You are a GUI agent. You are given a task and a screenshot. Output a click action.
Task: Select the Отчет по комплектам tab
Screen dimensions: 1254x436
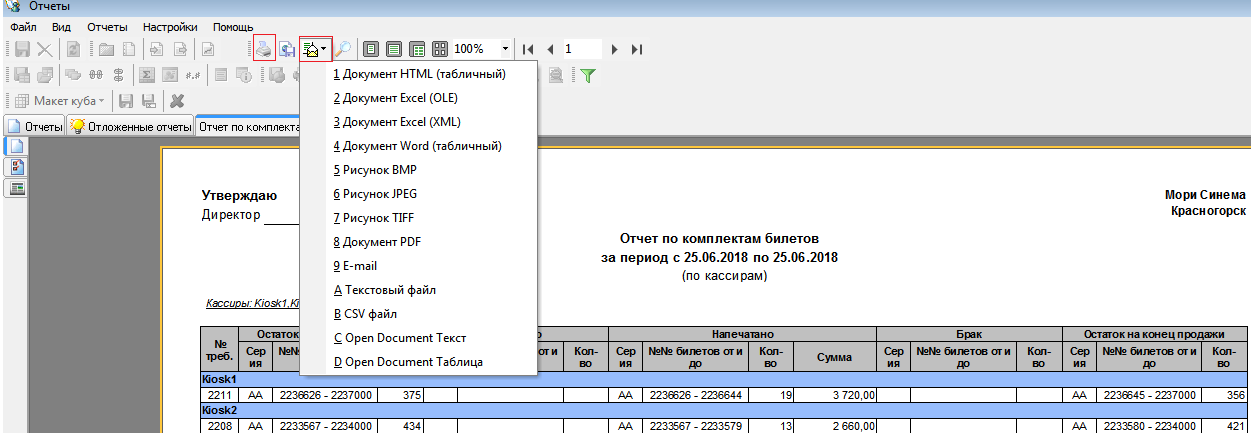248,126
